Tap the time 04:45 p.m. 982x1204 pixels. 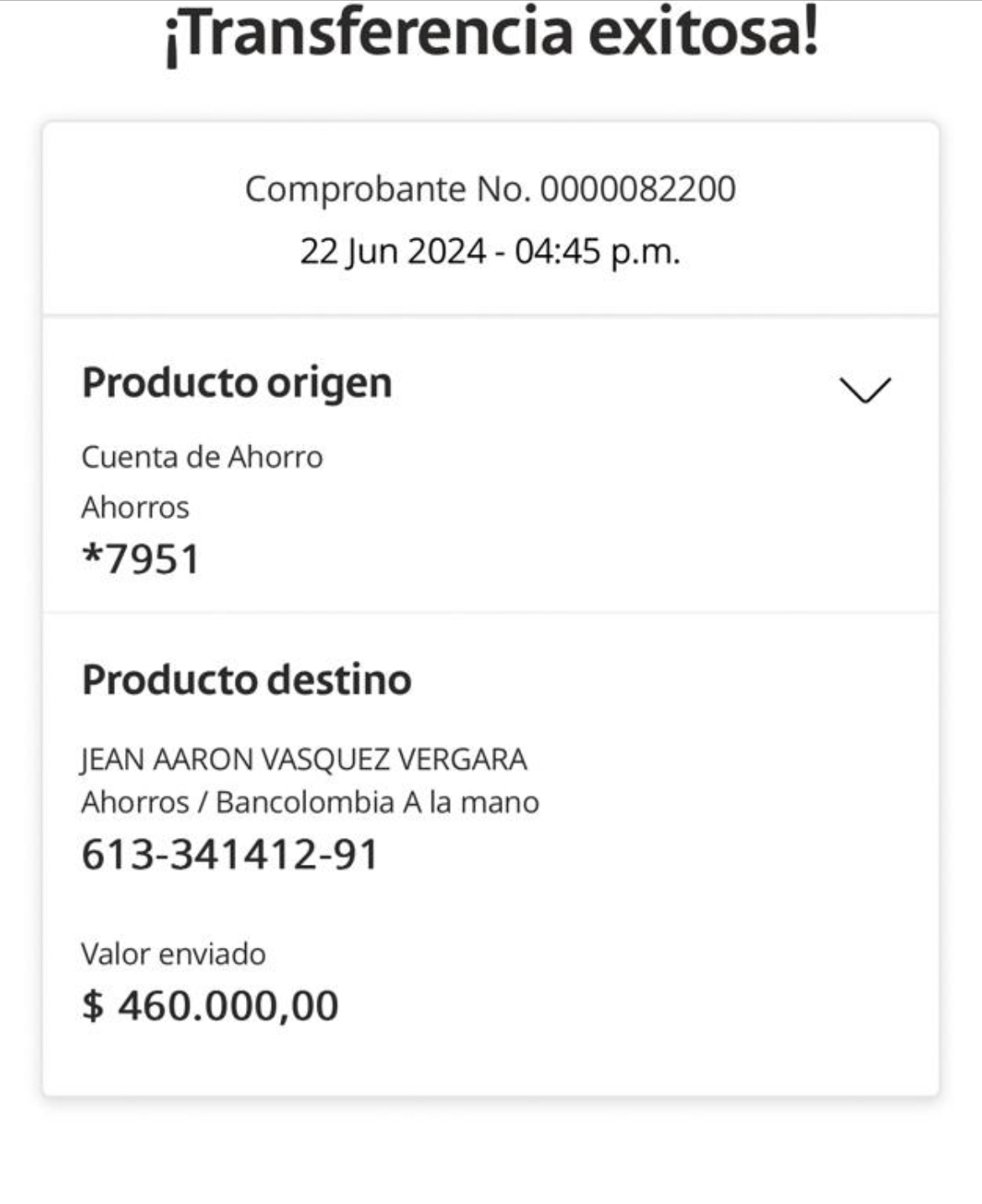(597, 251)
